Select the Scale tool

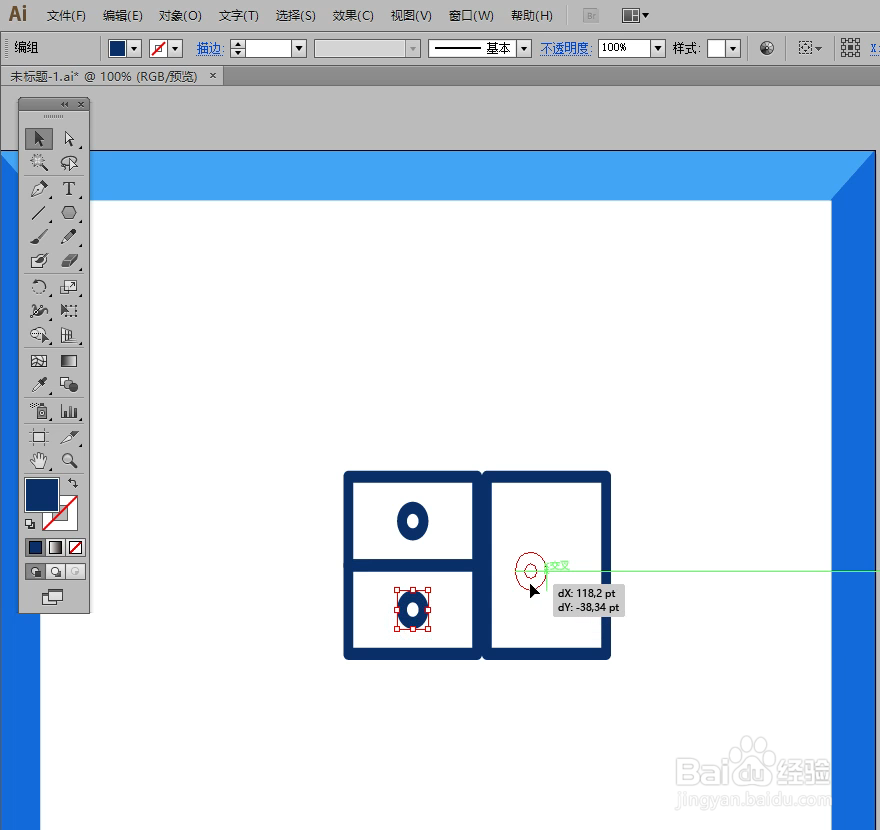[x=69, y=287]
